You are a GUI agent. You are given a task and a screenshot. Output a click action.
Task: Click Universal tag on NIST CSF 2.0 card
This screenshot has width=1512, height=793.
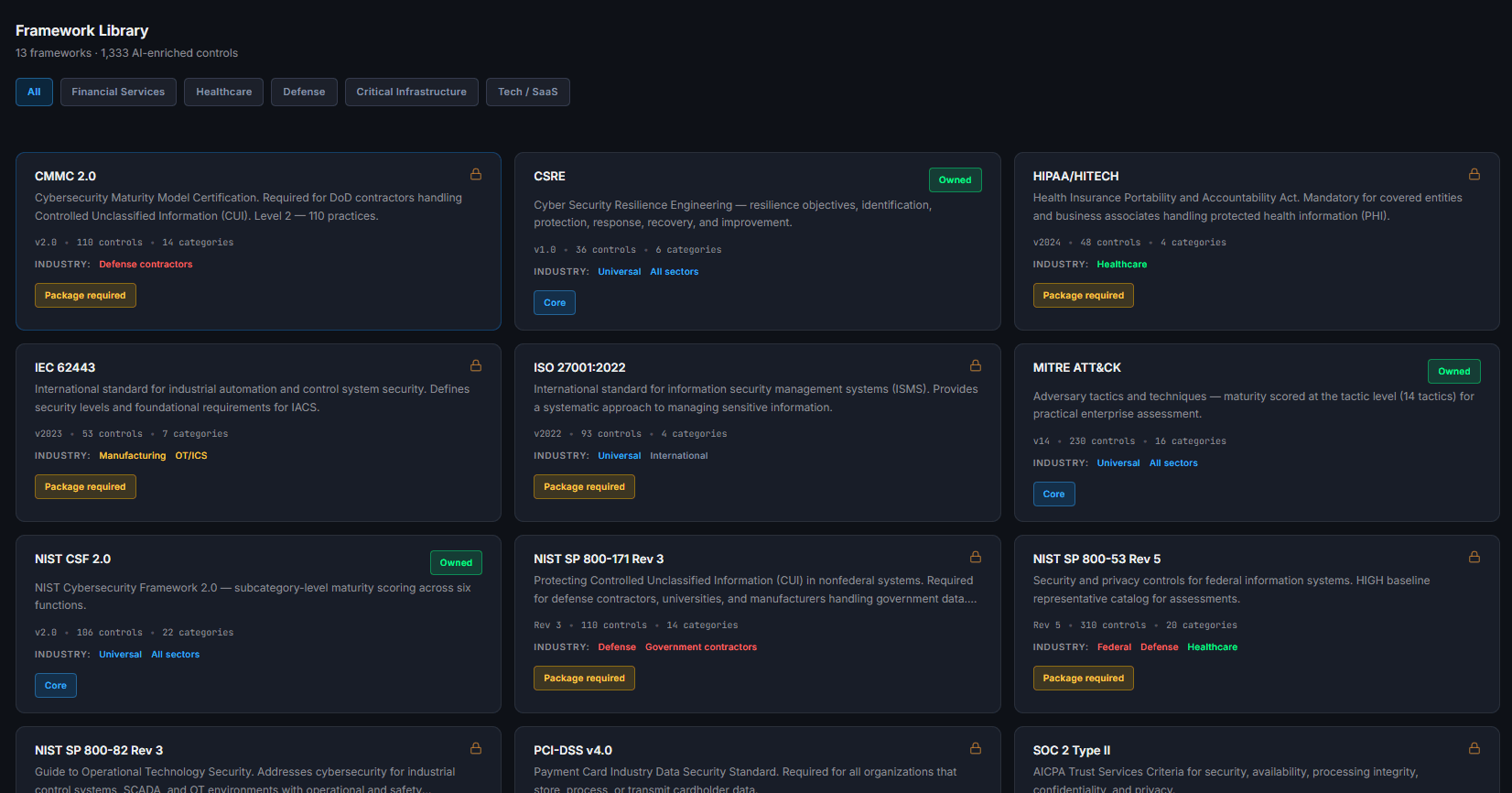120,654
